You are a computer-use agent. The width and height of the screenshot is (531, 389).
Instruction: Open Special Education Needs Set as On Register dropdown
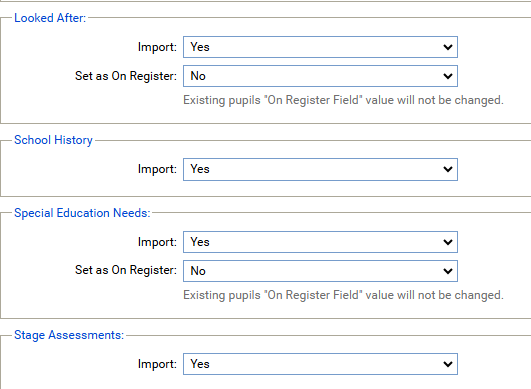[x=320, y=271]
